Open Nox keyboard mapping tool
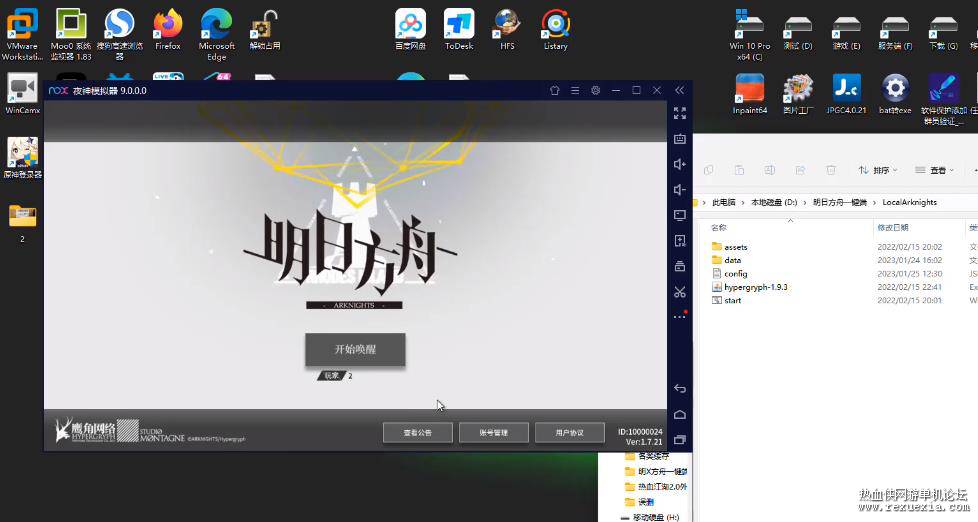Image resolution: width=978 pixels, height=522 pixels. [x=680, y=138]
